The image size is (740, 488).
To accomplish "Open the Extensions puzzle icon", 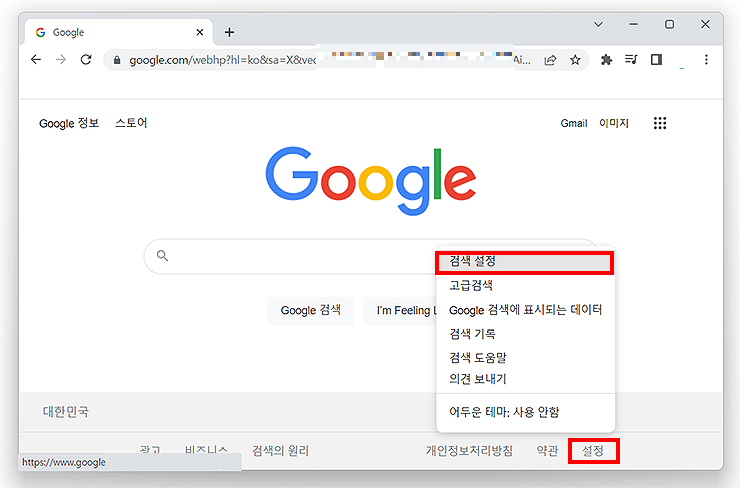I will [606, 59].
